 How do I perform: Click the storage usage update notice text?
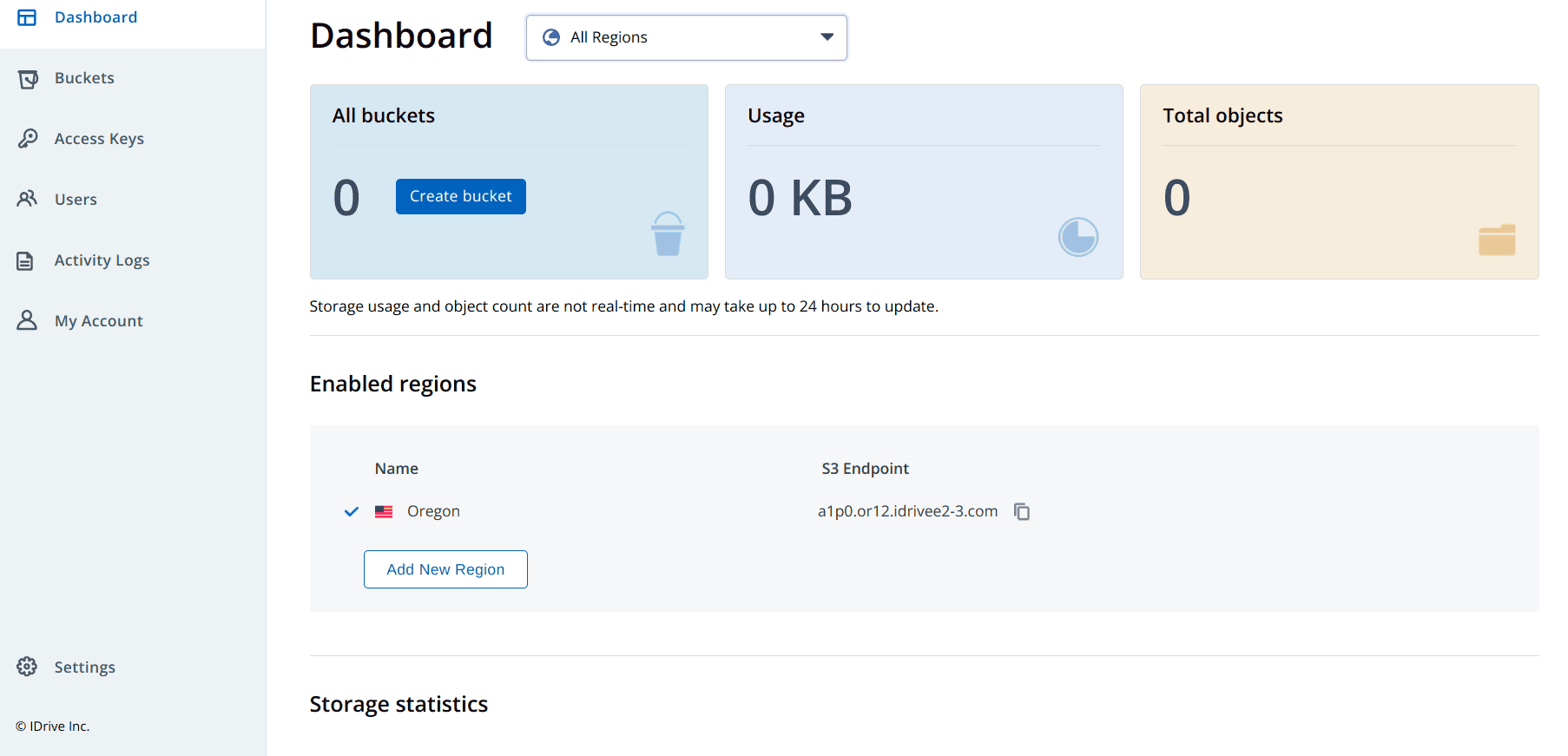(623, 306)
